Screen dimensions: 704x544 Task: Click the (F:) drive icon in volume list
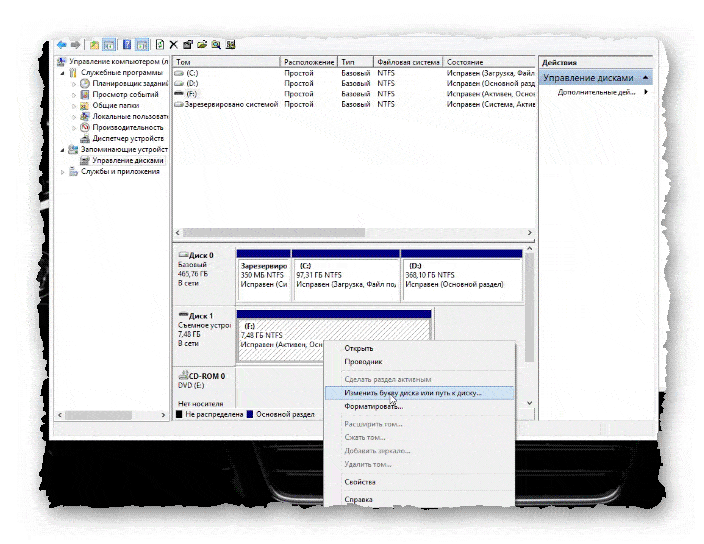tap(179, 93)
